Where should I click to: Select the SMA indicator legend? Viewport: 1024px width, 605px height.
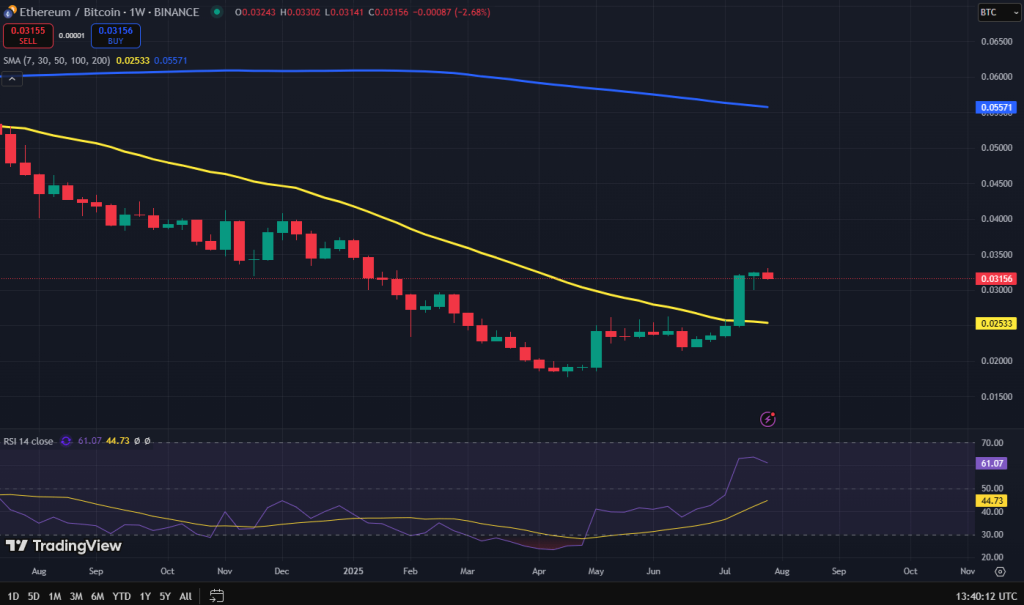click(55, 60)
